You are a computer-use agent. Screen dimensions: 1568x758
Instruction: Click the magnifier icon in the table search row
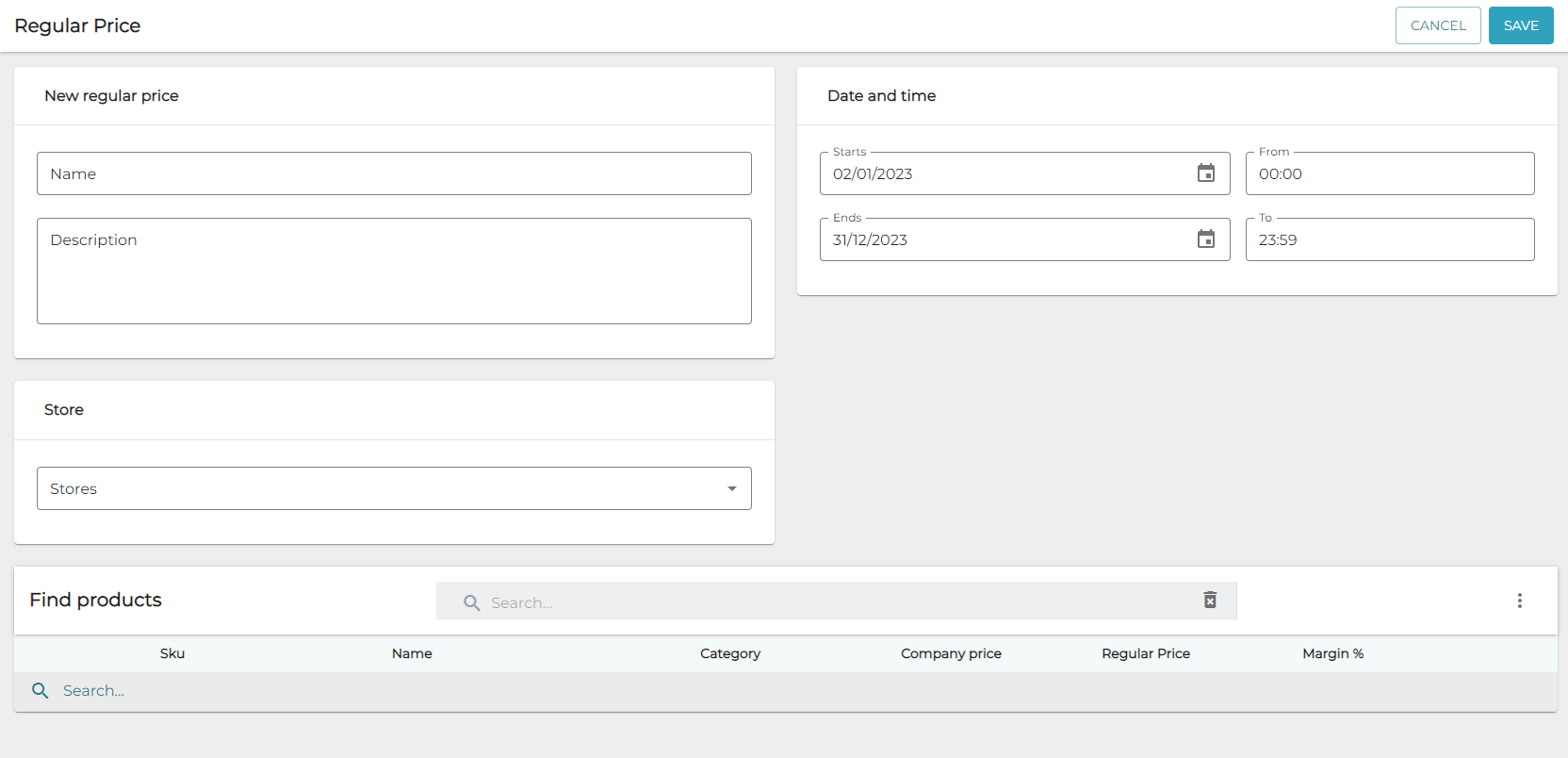(41, 691)
